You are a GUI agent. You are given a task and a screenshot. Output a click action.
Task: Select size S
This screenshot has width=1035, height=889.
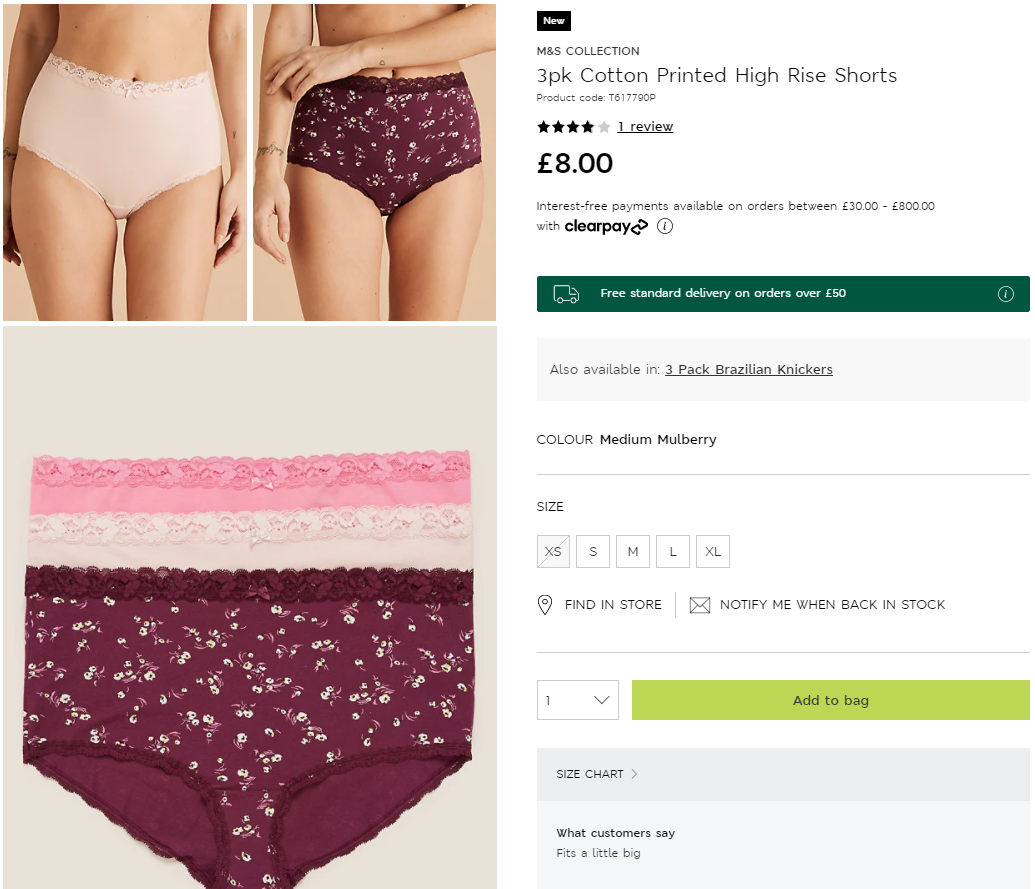point(593,551)
